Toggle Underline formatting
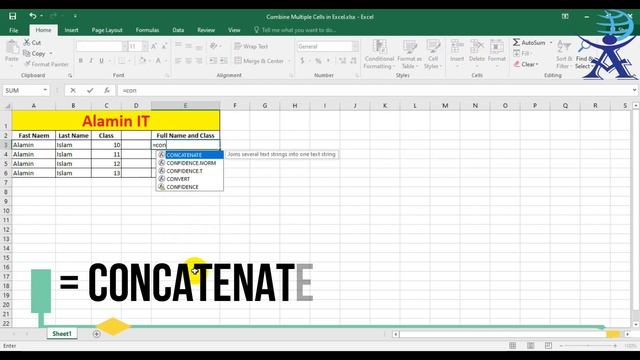 point(101,60)
